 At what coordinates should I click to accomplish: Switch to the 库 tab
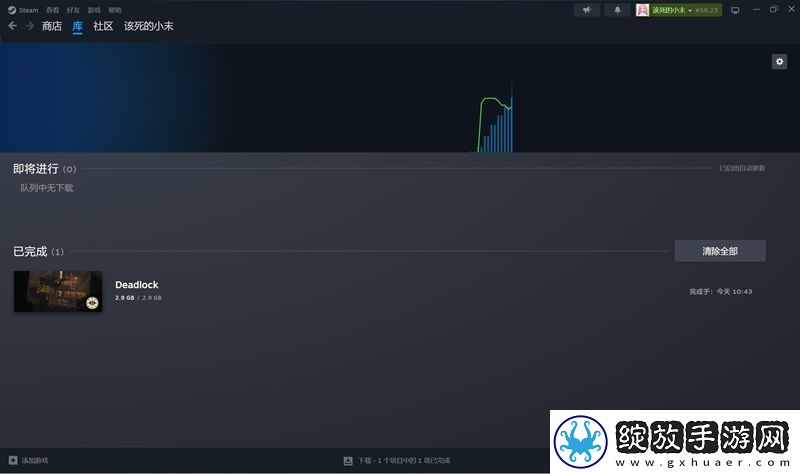point(78,26)
